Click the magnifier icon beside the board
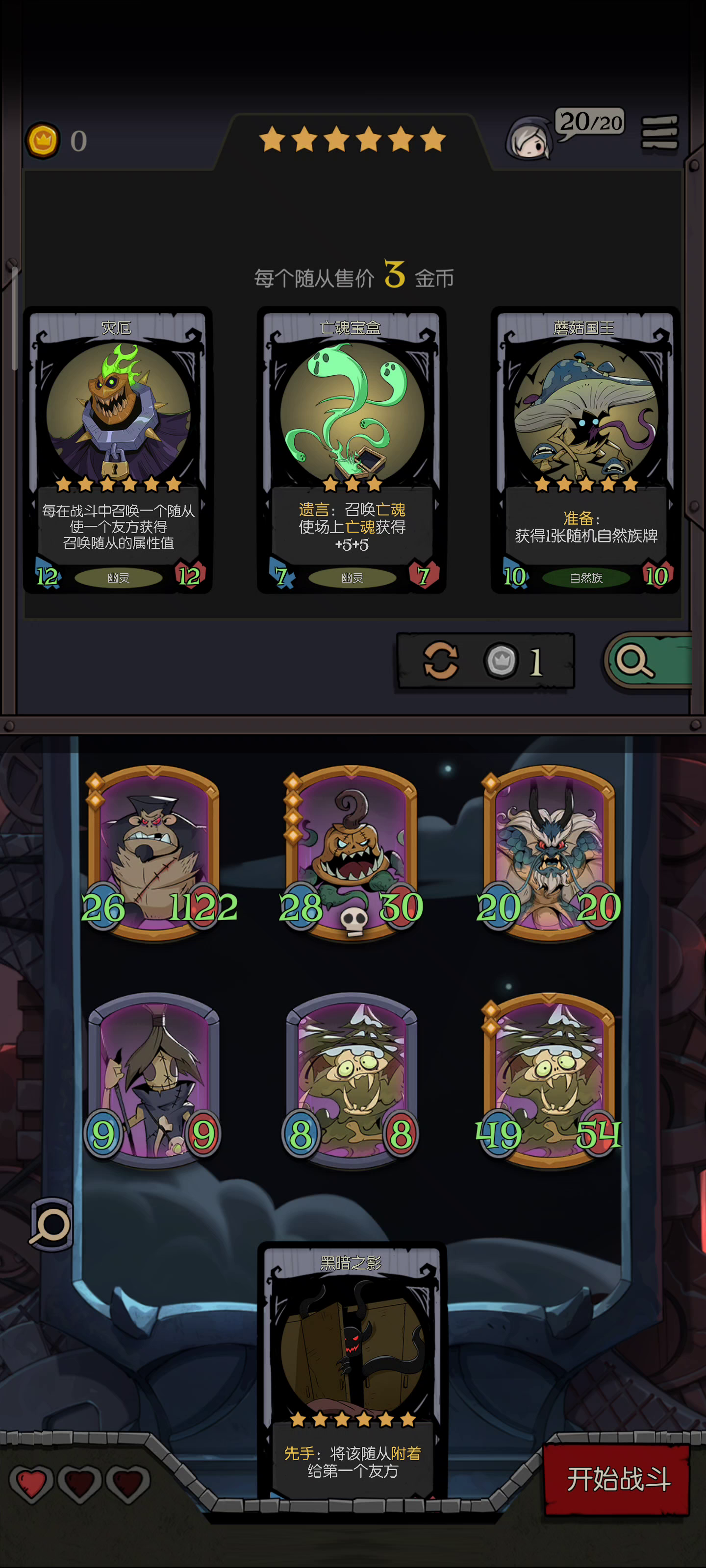The height and width of the screenshot is (1568, 706). 51,1224
